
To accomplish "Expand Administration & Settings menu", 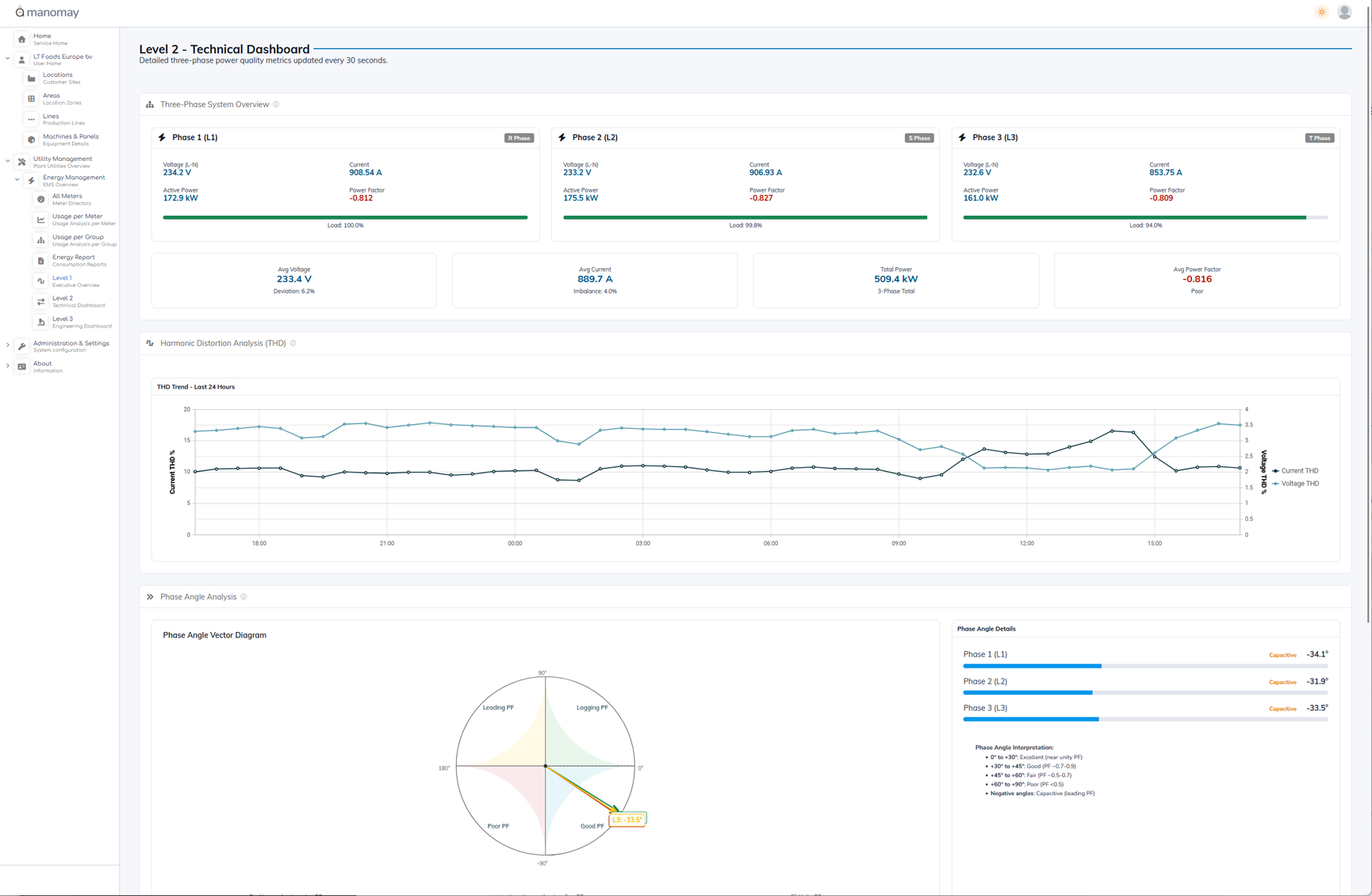I will (8, 346).
